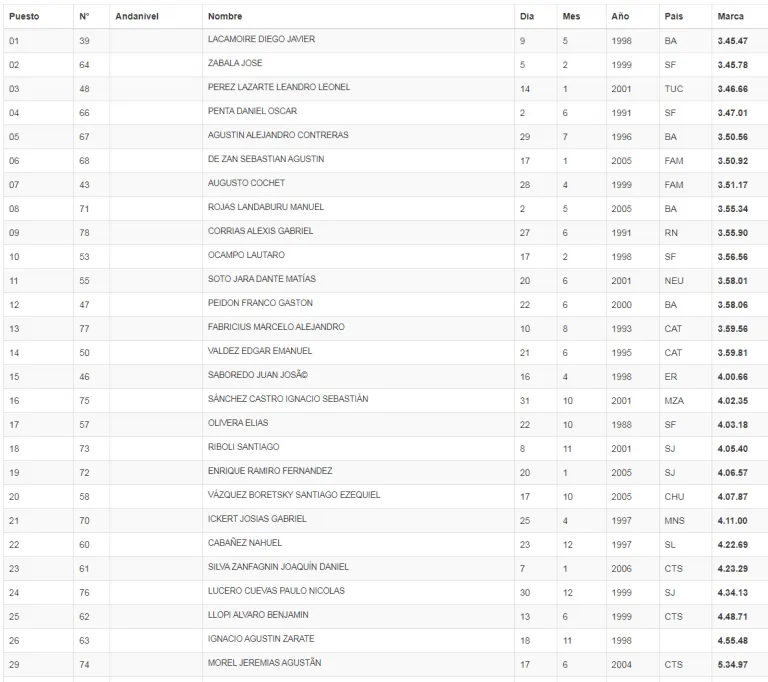Select the ZABALA JOSE row name
This screenshot has width=768, height=682.
pyautogui.click(x=235, y=63)
